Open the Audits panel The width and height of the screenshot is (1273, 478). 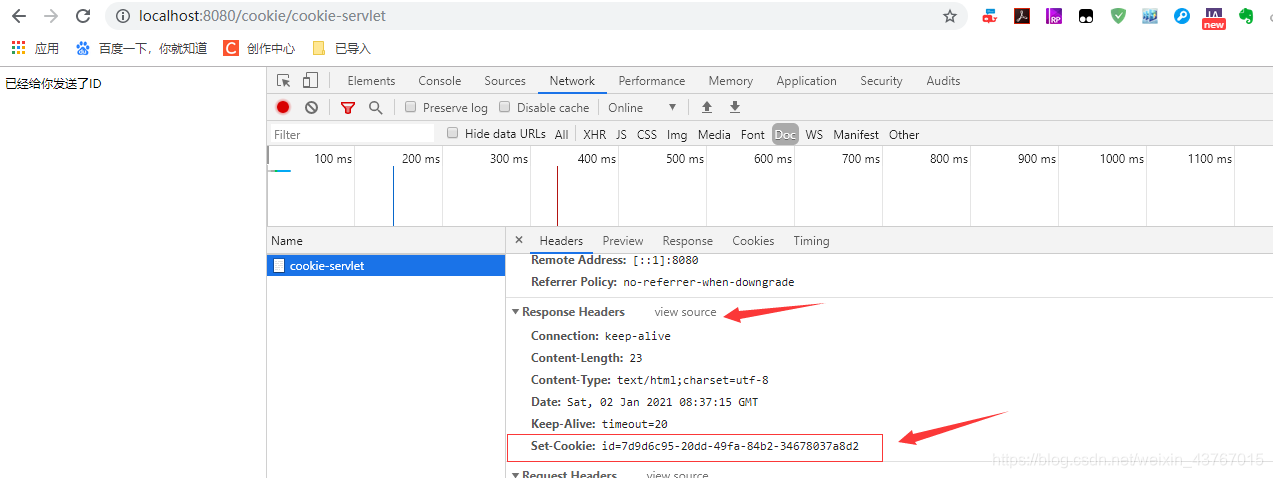point(943,81)
